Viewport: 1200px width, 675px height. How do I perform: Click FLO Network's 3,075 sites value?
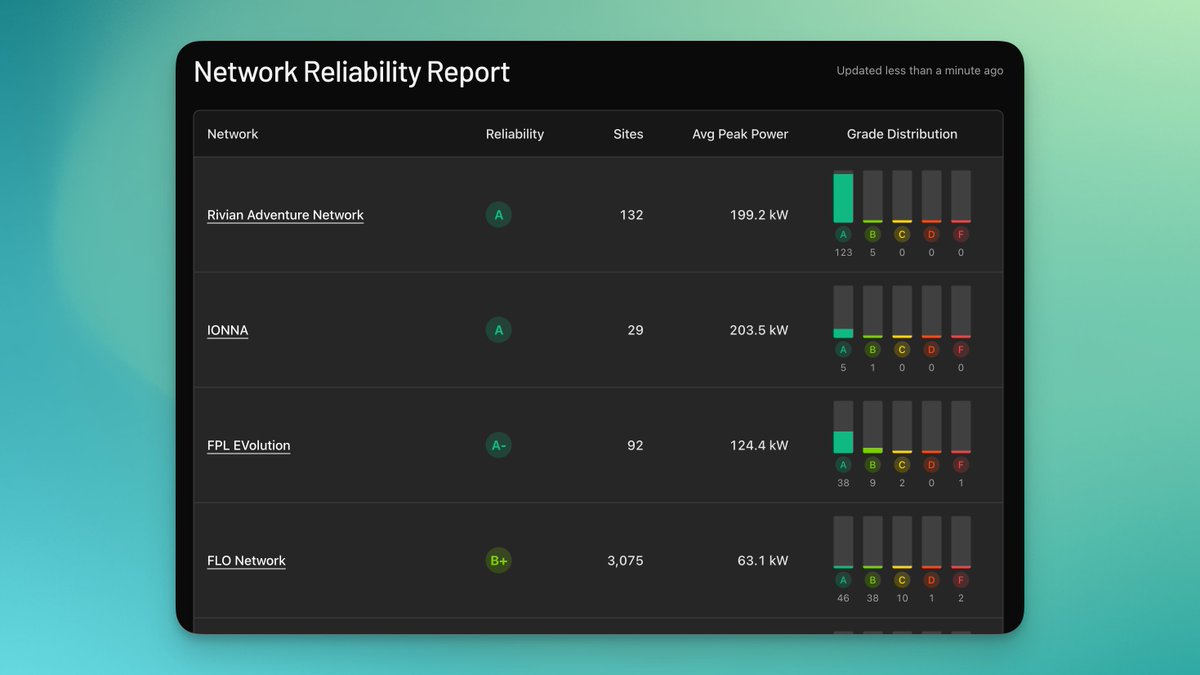coord(625,561)
